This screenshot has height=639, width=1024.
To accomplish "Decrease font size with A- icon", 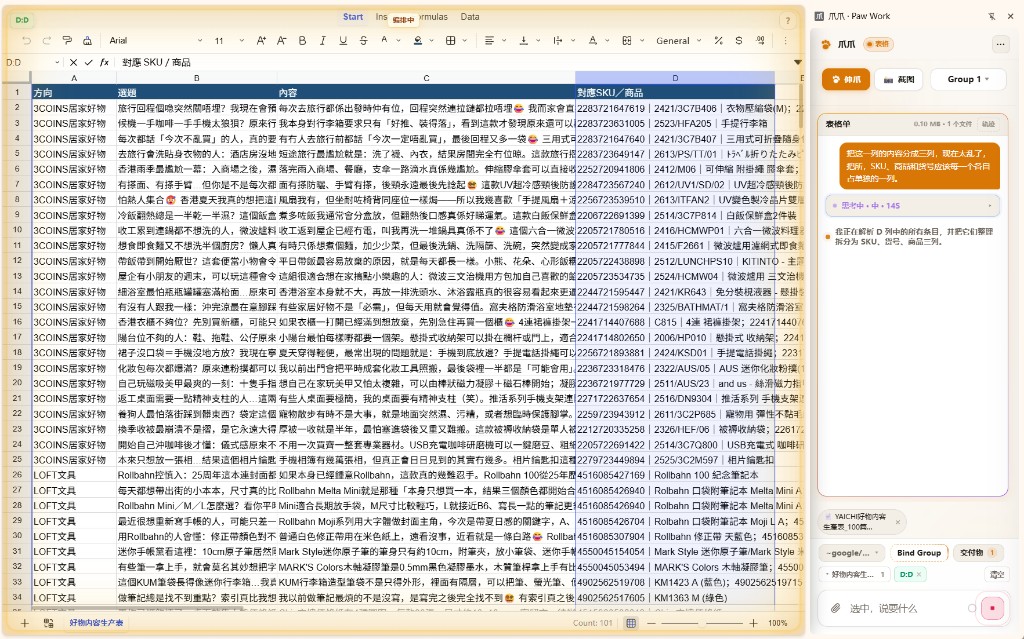I will pos(281,41).
